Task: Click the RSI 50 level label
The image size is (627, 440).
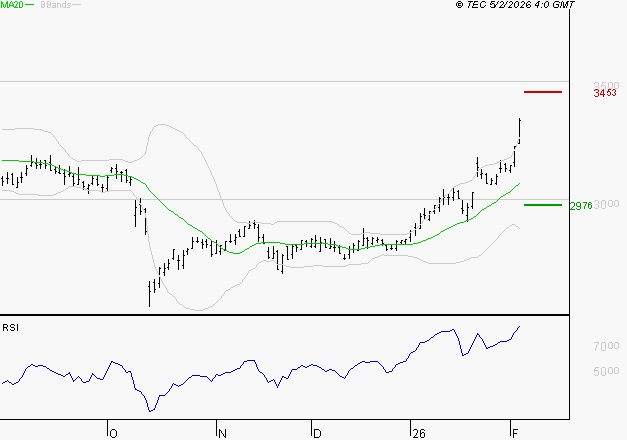Action: point(606,371)
